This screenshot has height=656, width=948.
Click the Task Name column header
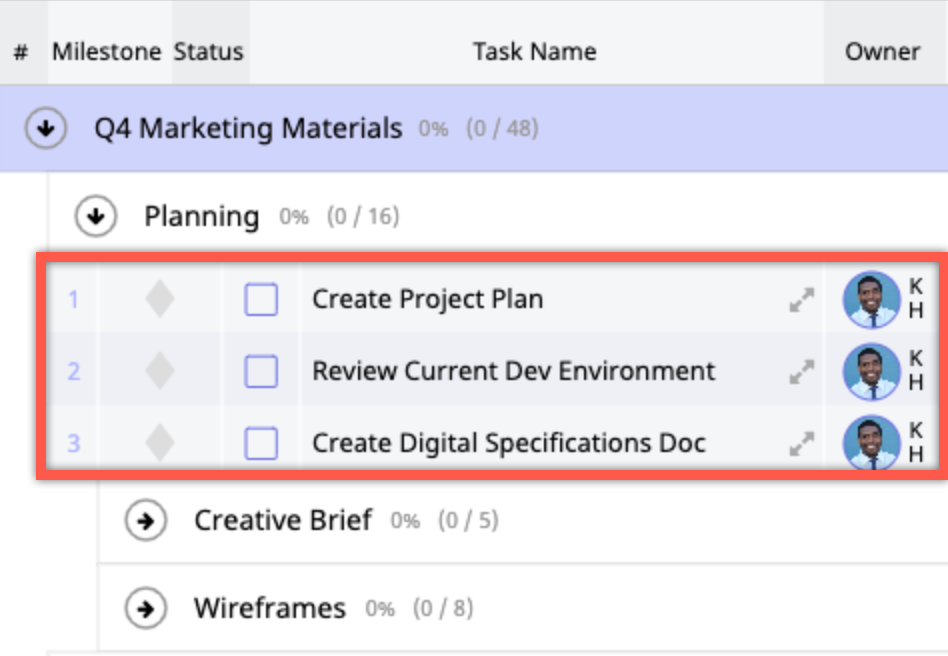tap(534, 52)
